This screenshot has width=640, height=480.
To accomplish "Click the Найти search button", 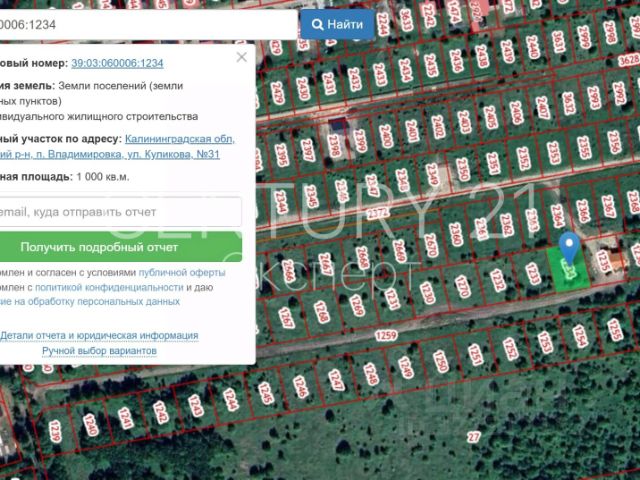I will coord(338,24).
